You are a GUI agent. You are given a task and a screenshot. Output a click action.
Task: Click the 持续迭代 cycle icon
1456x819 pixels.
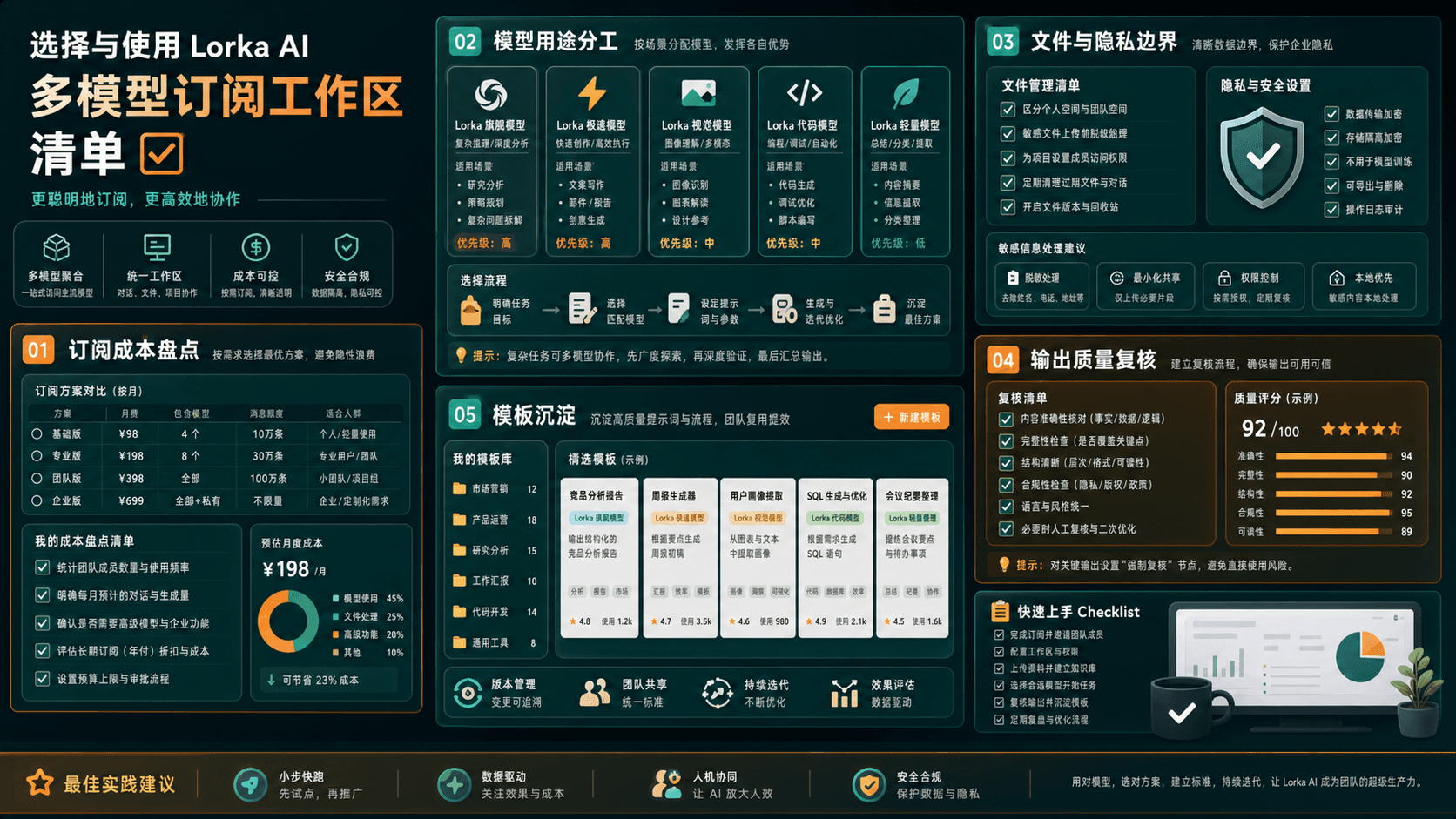click(717, 693)
